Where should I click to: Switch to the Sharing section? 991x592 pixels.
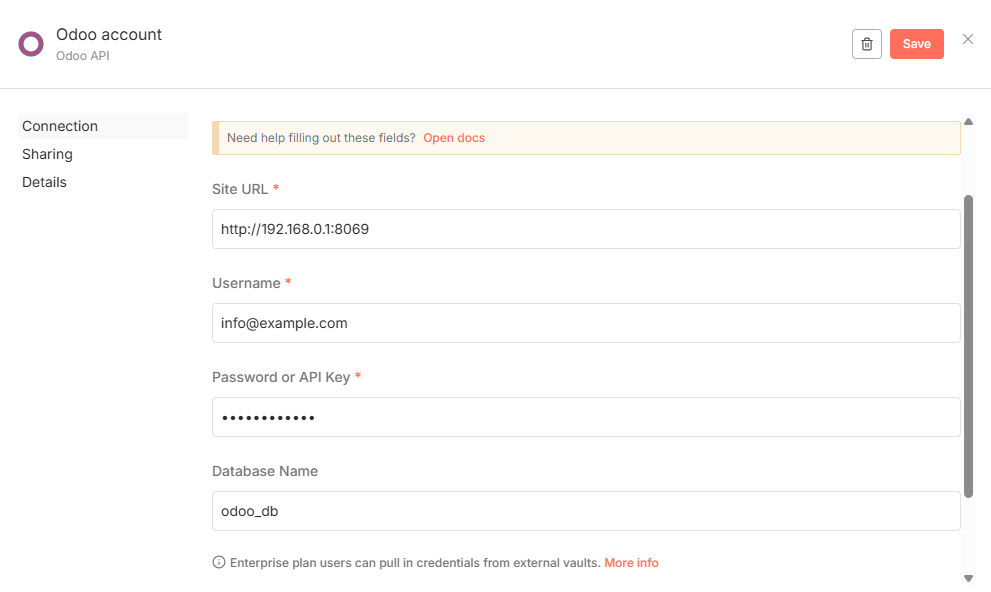[47, 153]
